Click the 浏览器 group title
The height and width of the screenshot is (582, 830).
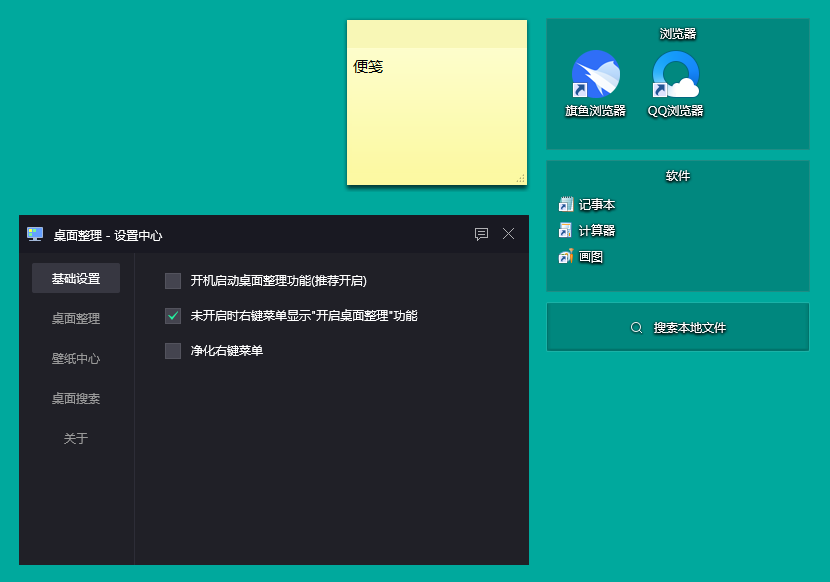click(677, 34)
